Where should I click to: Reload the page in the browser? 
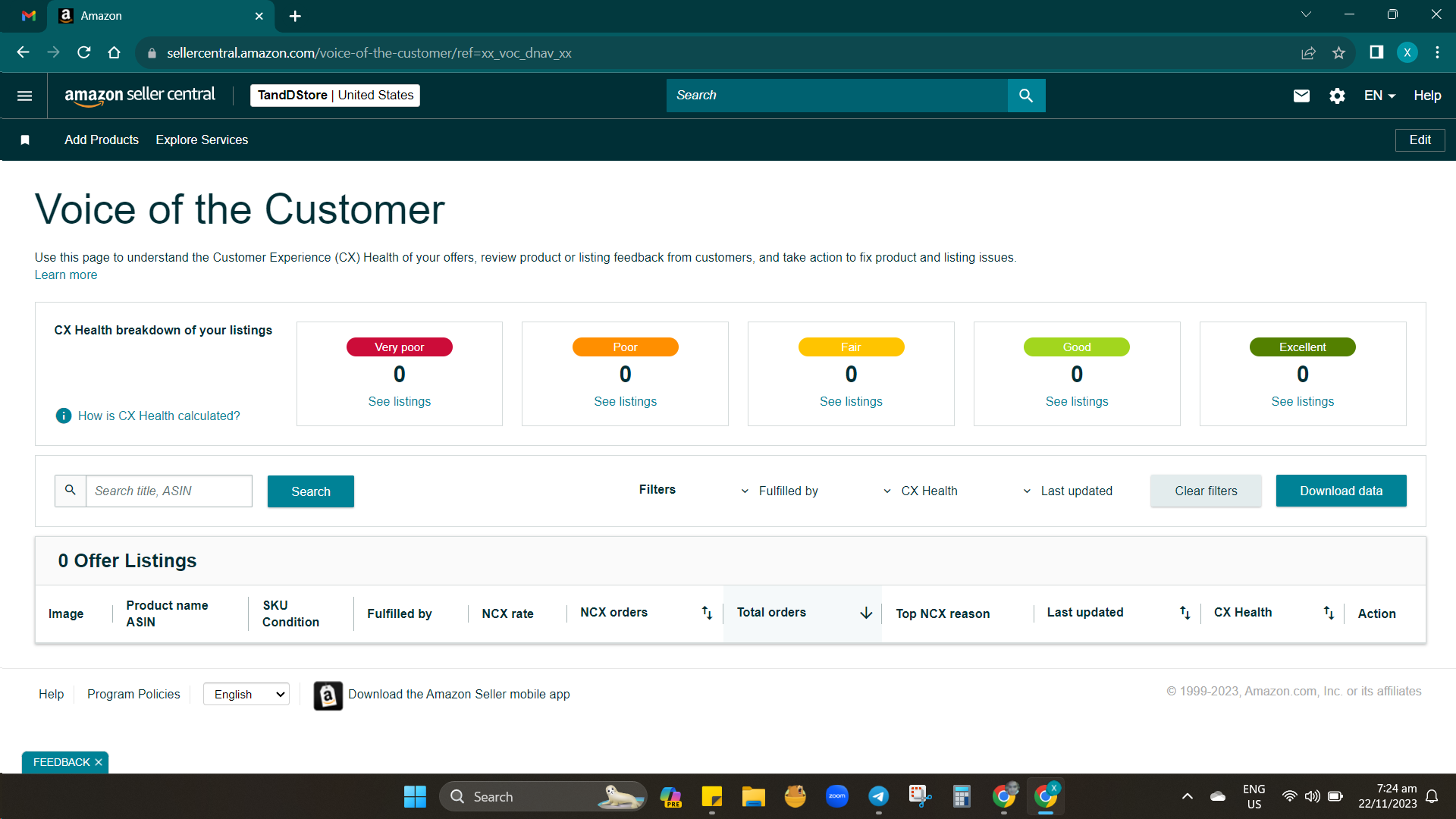pyautogui.click(x=84, y=52)
